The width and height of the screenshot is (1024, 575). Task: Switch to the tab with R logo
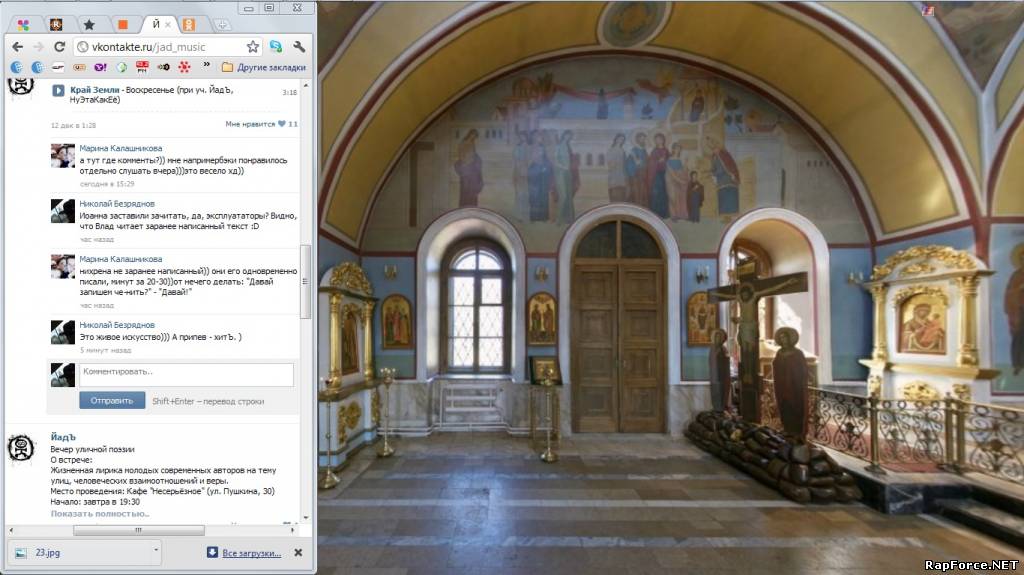click(x=56, y=25)
